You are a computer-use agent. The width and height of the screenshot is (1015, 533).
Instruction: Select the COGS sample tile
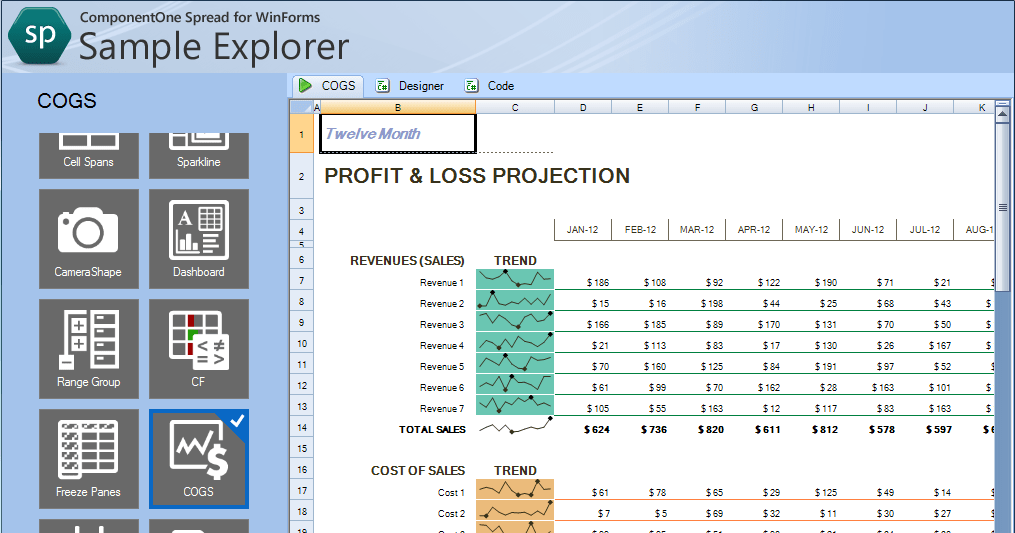click(x=199, y=459)
